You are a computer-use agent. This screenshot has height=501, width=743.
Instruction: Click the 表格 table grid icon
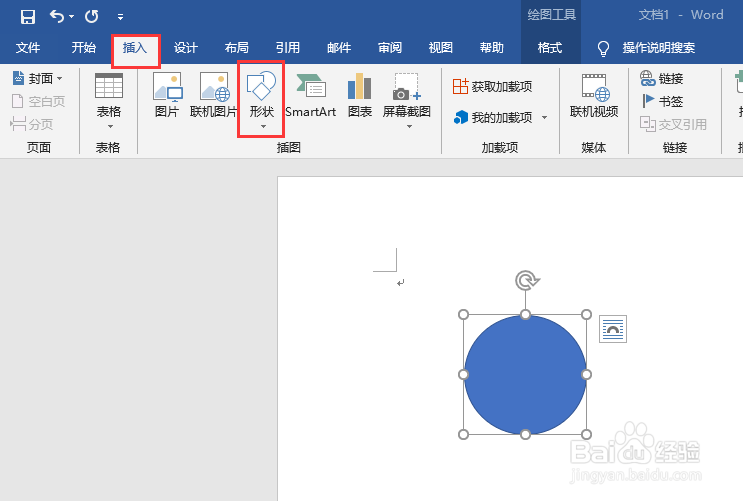[109, 86]
